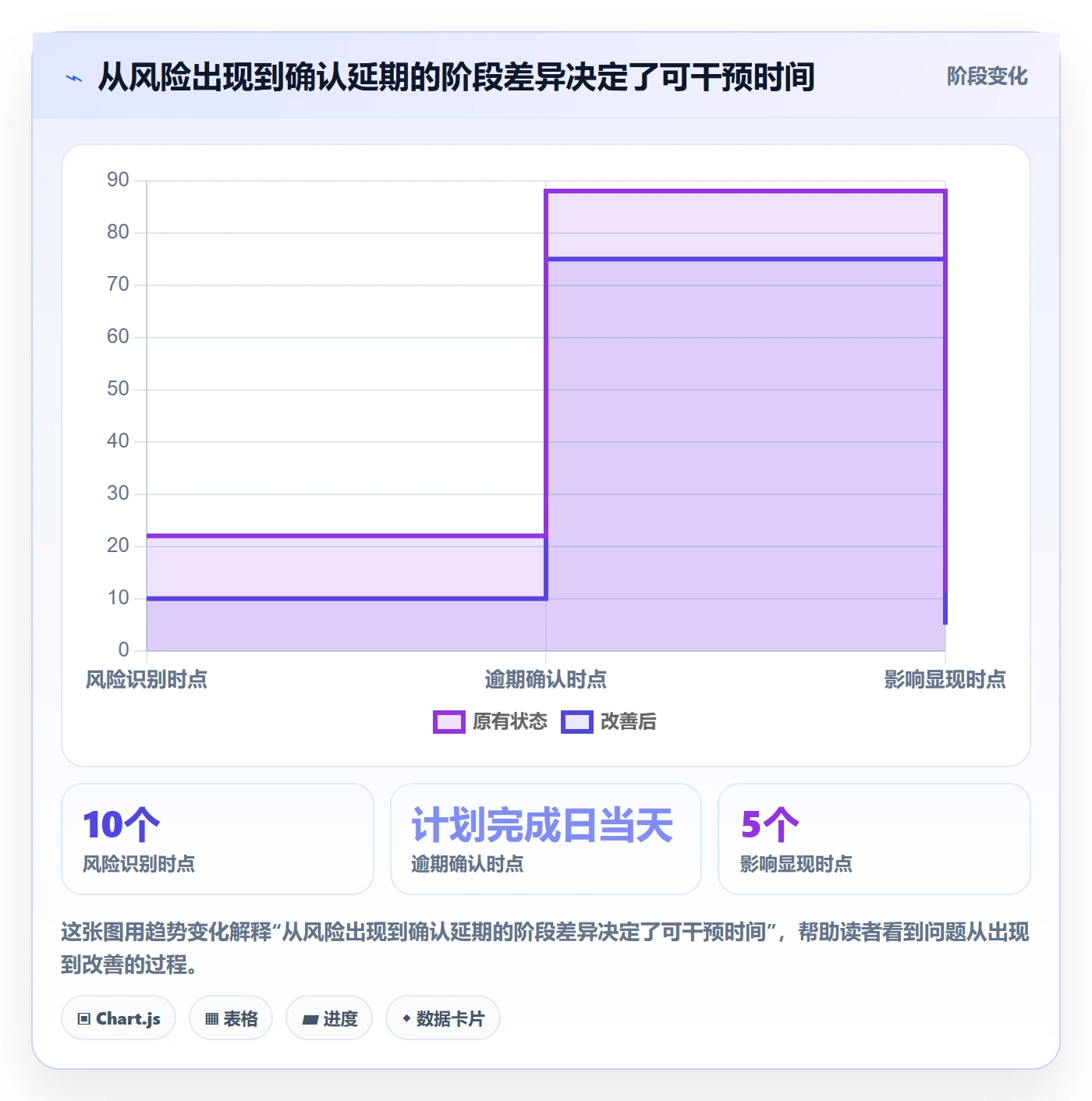Image resolution: width=1092 pixels, height=1101 pixels.
Task: Click the 90 y-axis tick label
Action: click(118, 180)
